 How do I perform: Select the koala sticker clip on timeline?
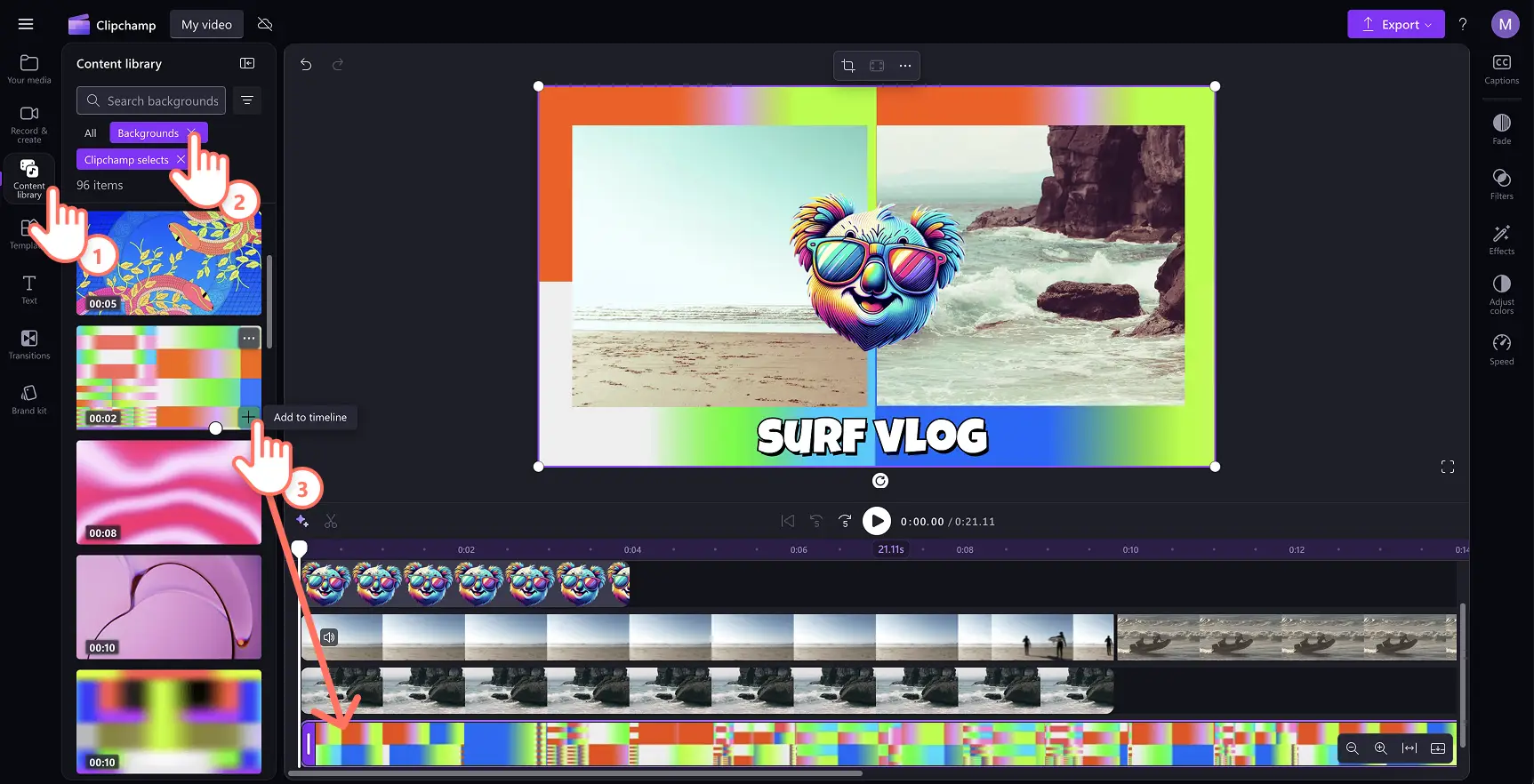point(466,585)
